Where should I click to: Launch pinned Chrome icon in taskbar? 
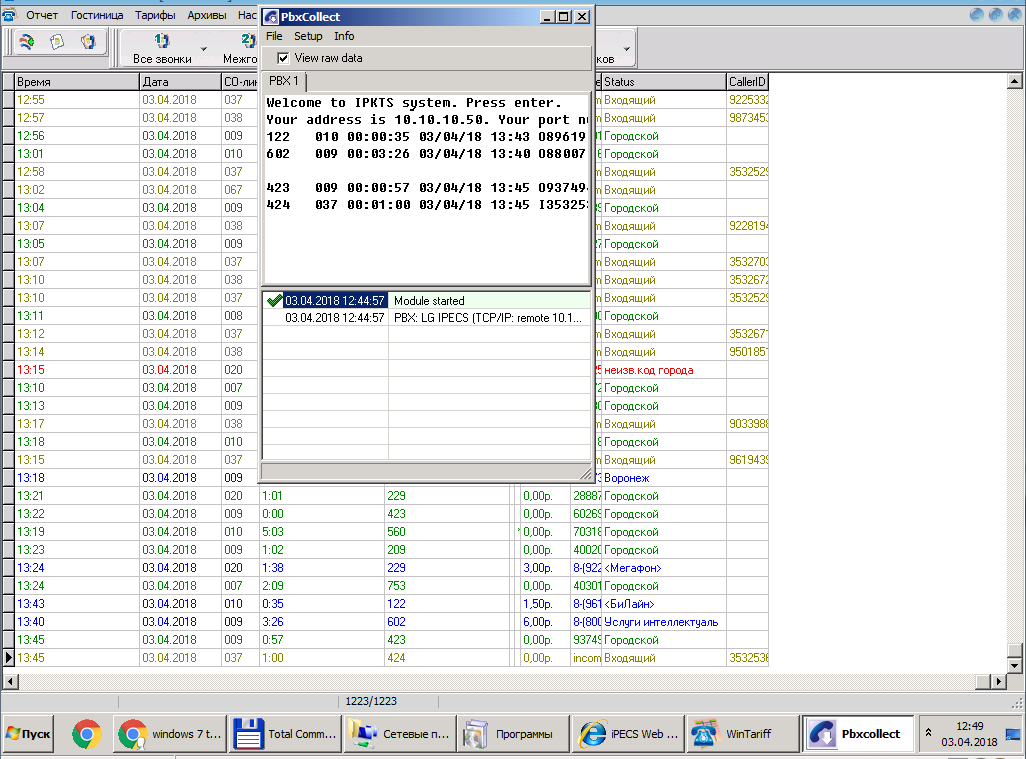pyautogui.click(x=87, y=734)
